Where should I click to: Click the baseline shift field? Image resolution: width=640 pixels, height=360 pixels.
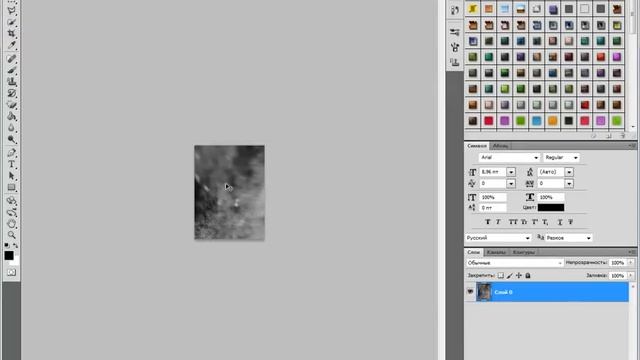[493, 208]
